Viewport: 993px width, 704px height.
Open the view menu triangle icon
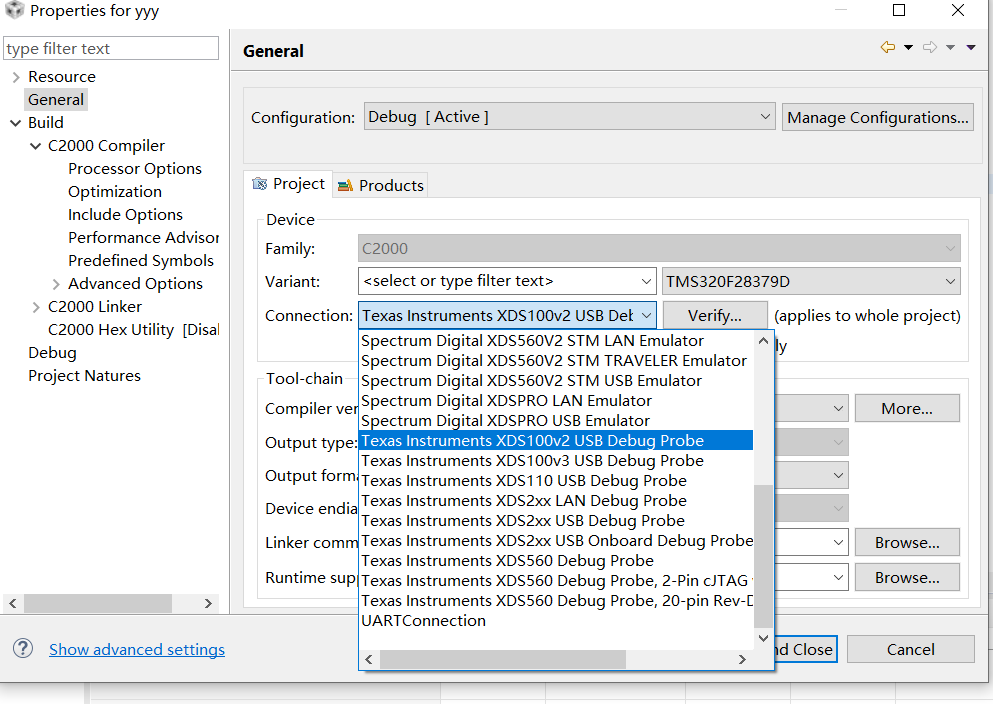pyautogui.click(x=971, y=48)
